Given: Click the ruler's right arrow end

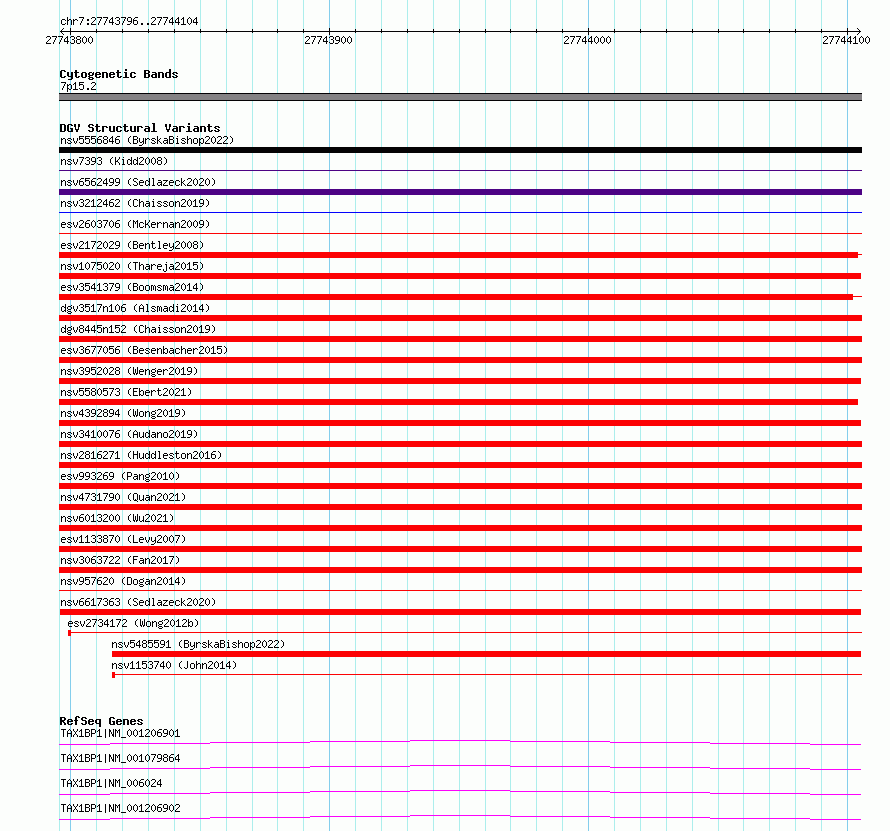Looking at the screenshot, I should click(x=859, y=31).
